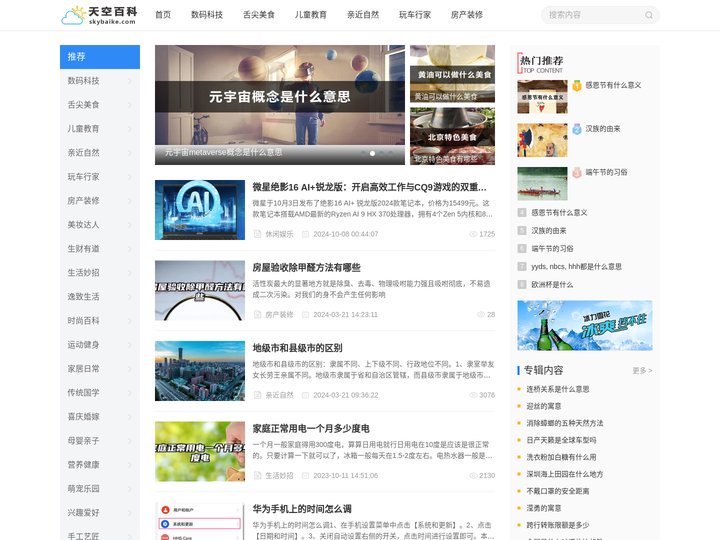The height and width of the screenshot is (540, 720).
Task: Open the AI laptop article thumbnail
Action: (200, 210)
